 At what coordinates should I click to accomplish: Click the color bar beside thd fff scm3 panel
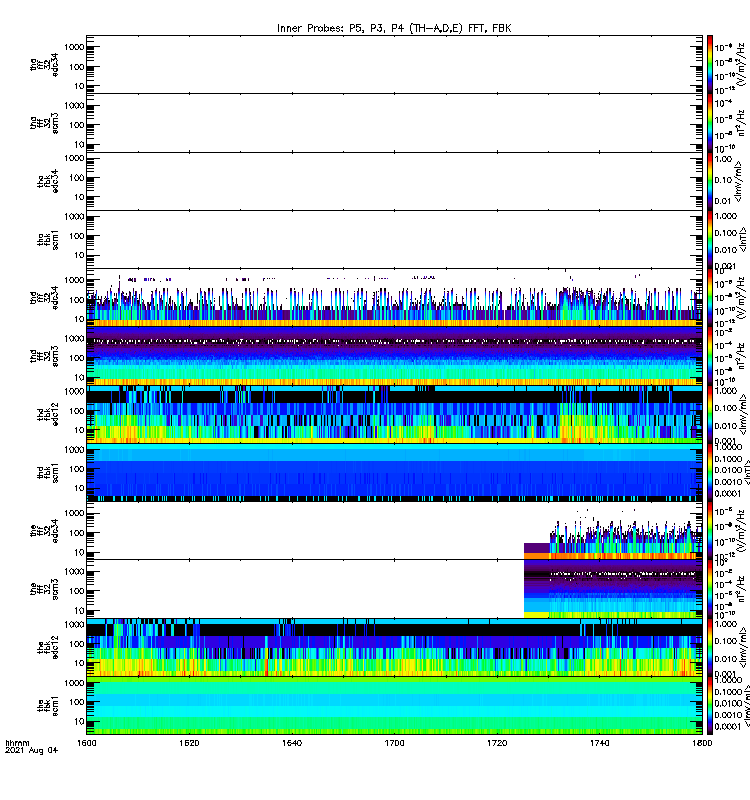710,356
